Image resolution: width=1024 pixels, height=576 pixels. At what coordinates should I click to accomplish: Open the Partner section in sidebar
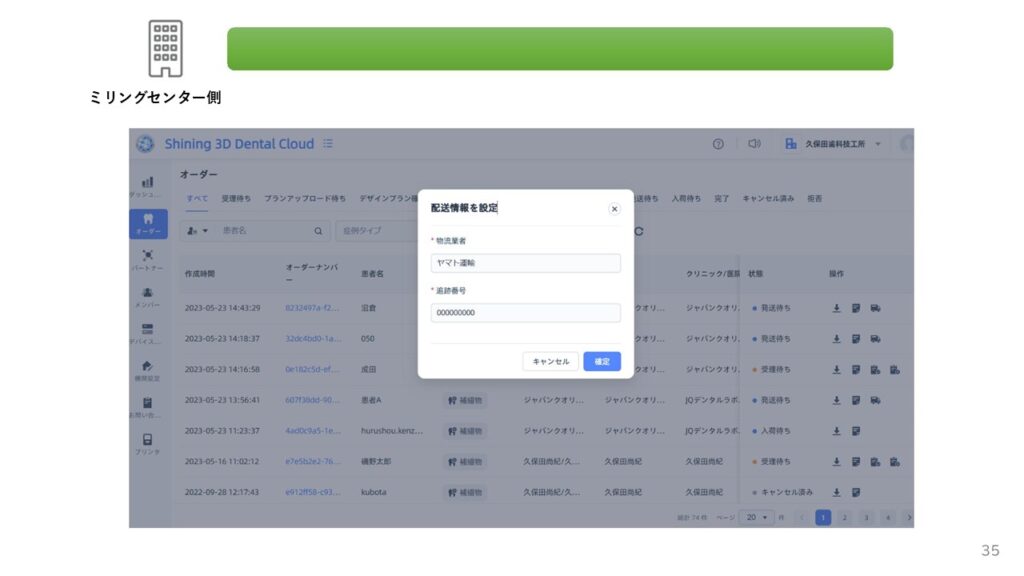click(x=148, y=260)
